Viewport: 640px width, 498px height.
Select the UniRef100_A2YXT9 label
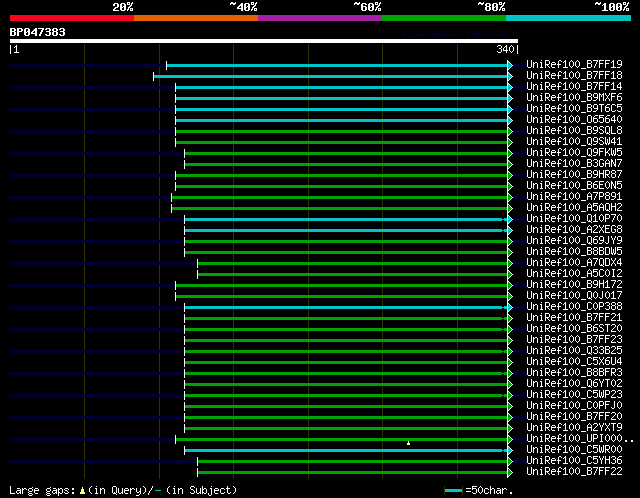574,428
